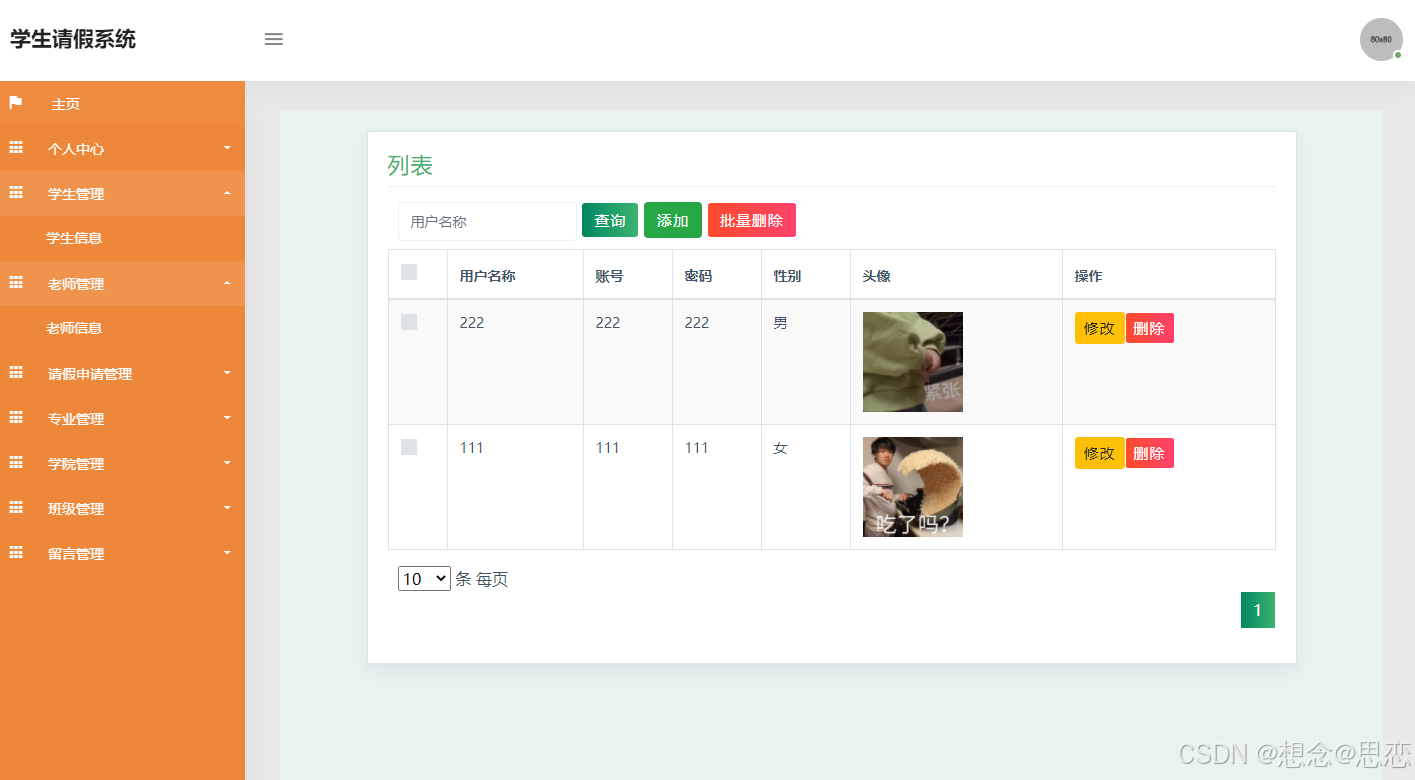Open 个人中心 menu item
This screenshot has width=1415, height=780.
point(122,148)
